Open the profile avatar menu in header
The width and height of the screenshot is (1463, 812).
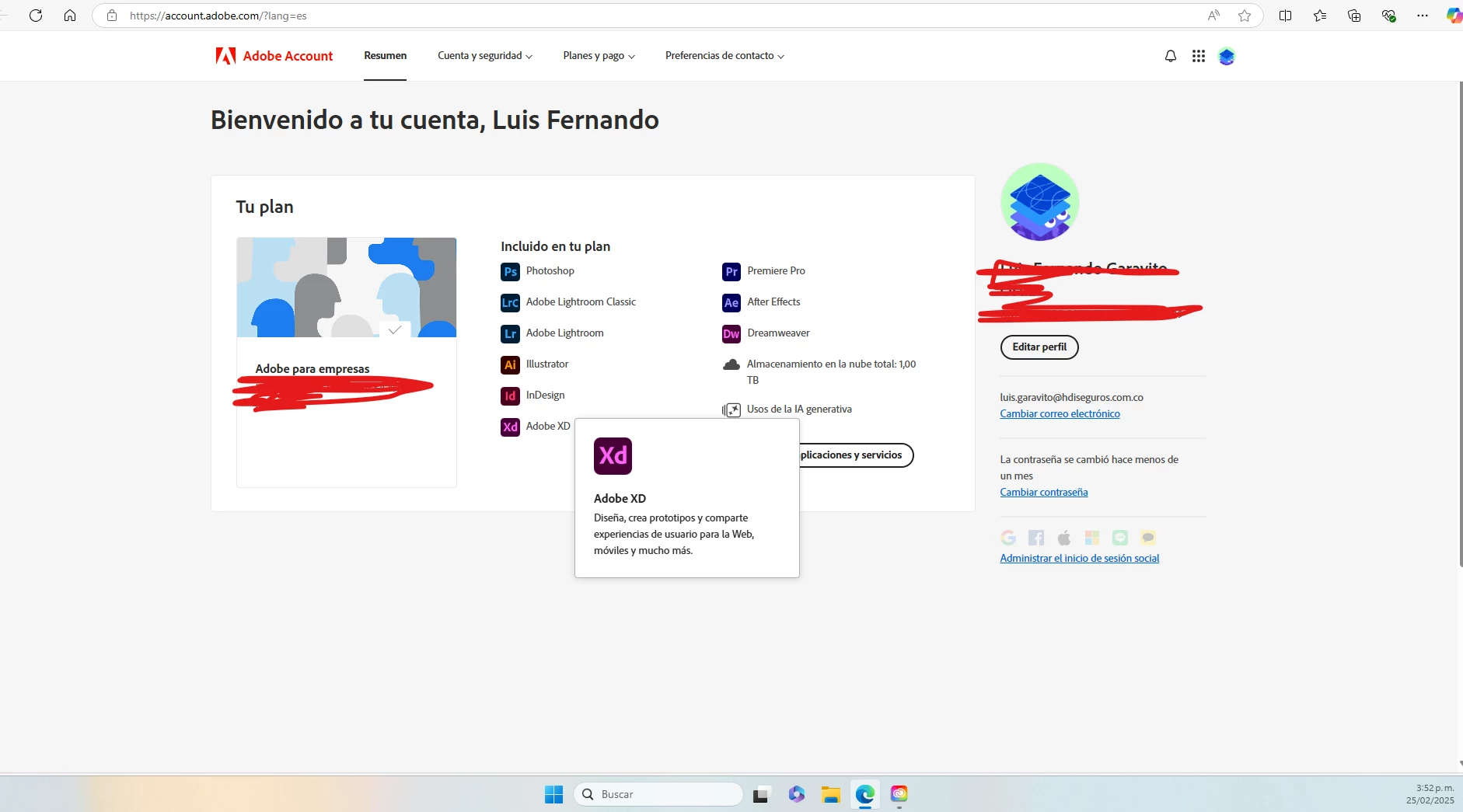(1227, 56)
